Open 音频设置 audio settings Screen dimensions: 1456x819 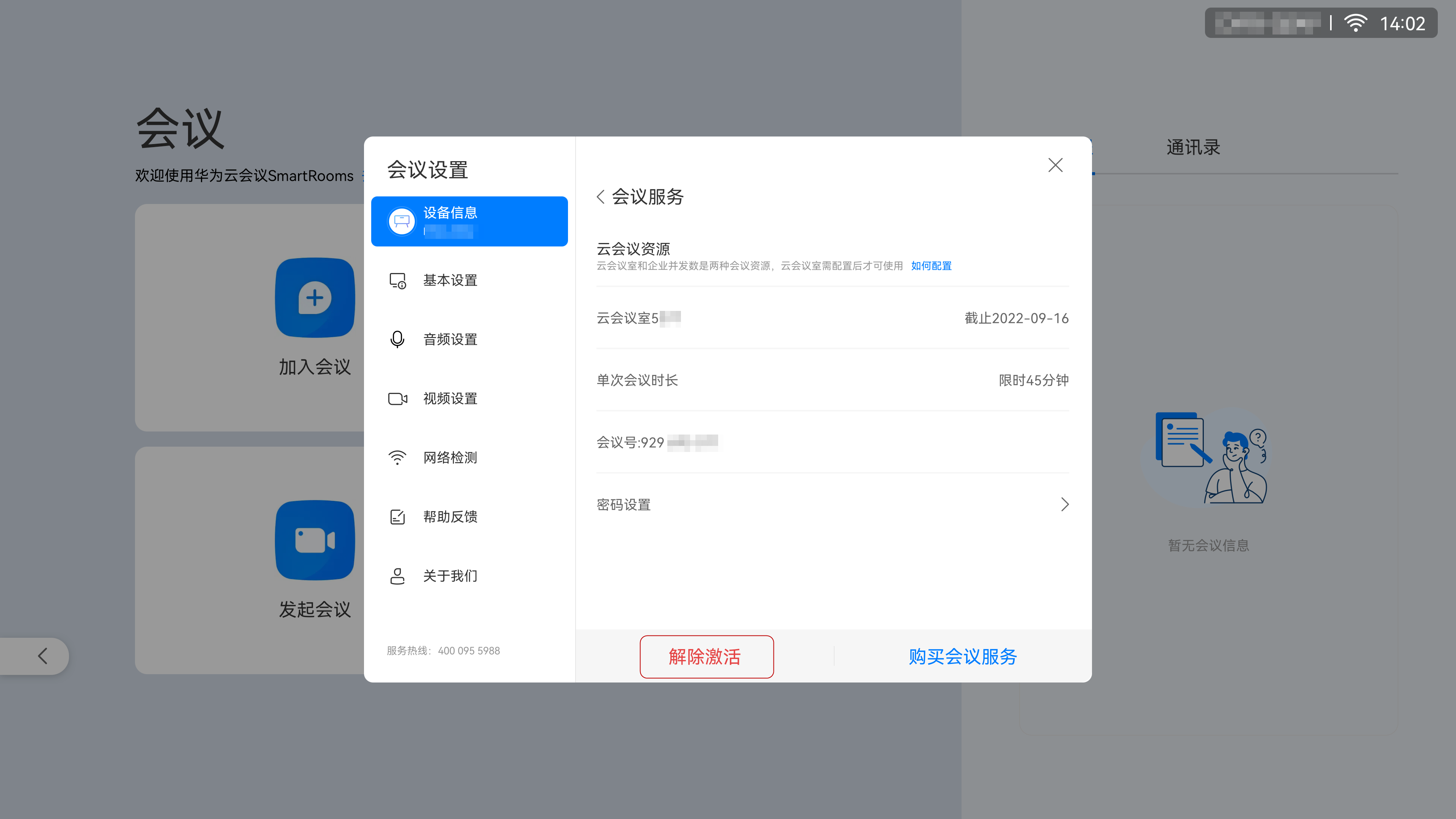pyautogui.click(x=469, y=339)
